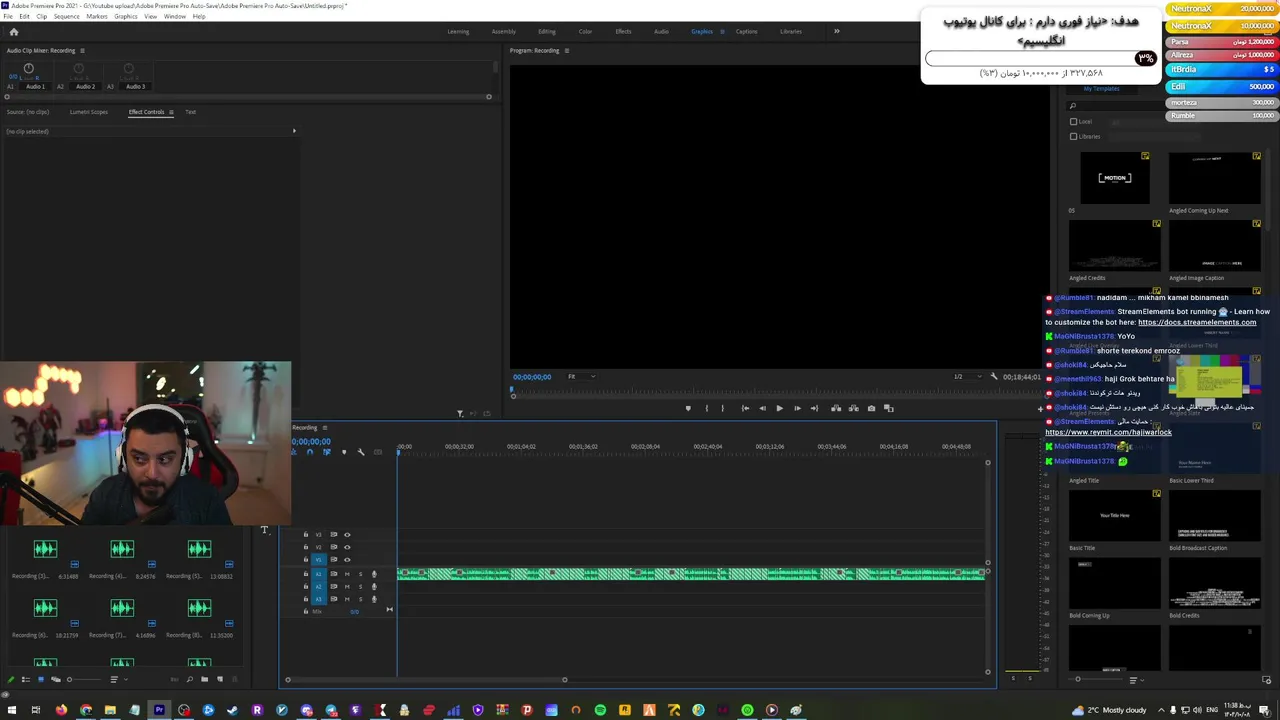Select My Templates in Essential Graphics
Viewport: 1280px width, 720px height.
(1101, 88)
